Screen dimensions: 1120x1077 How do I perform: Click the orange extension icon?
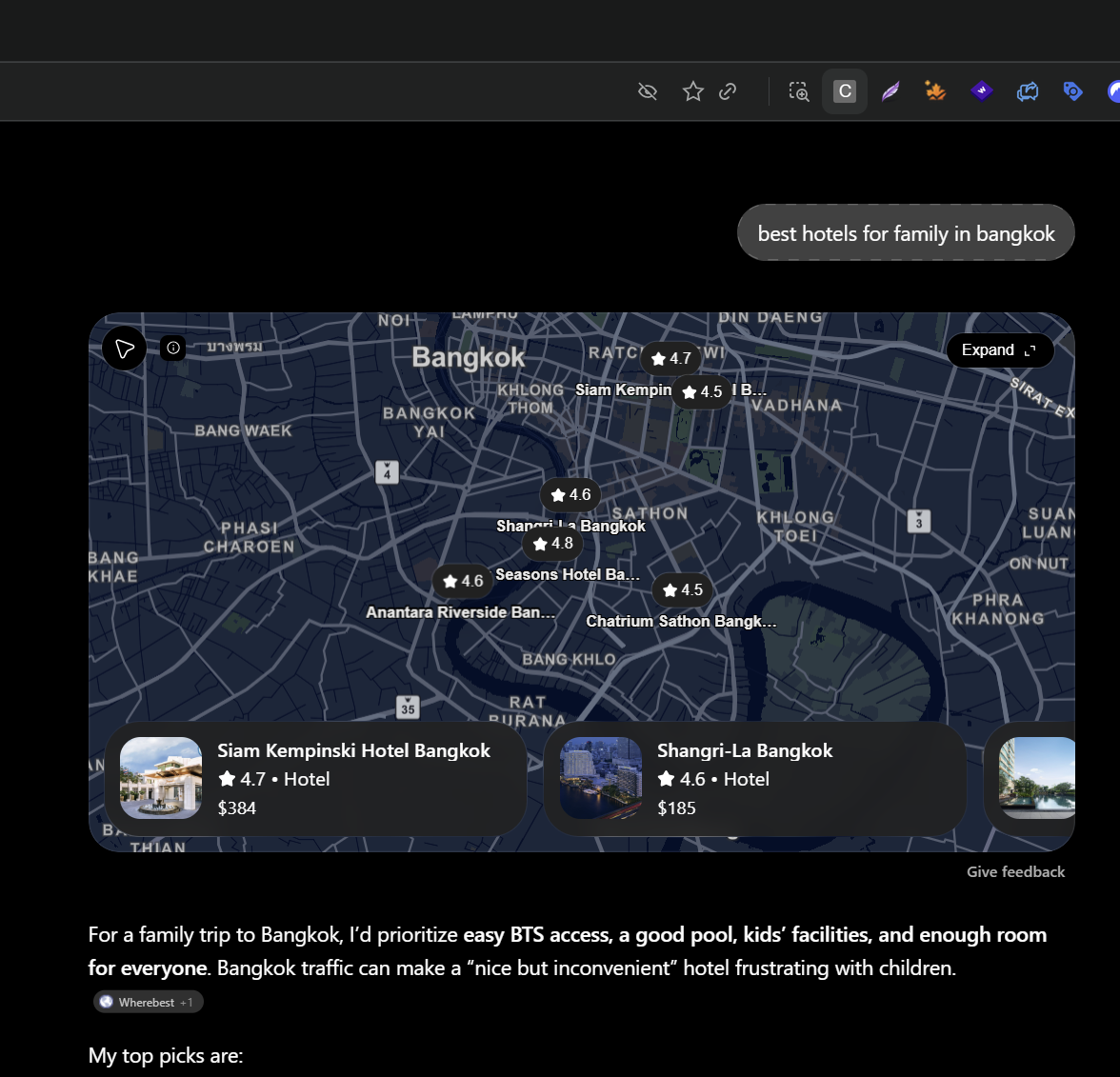coord(935,91)
